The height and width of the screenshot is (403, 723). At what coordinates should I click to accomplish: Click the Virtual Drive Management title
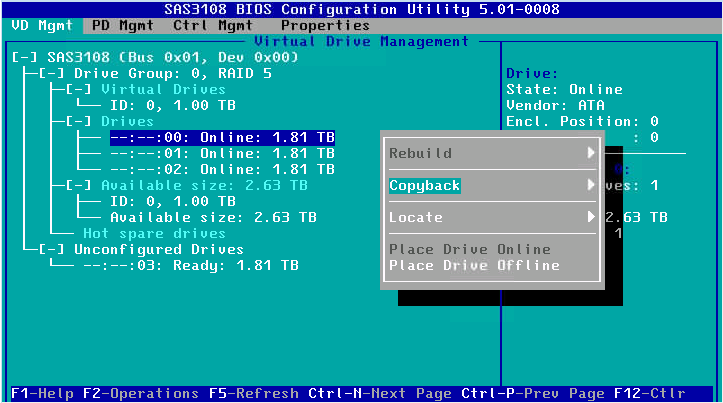(x=362, y=41)
